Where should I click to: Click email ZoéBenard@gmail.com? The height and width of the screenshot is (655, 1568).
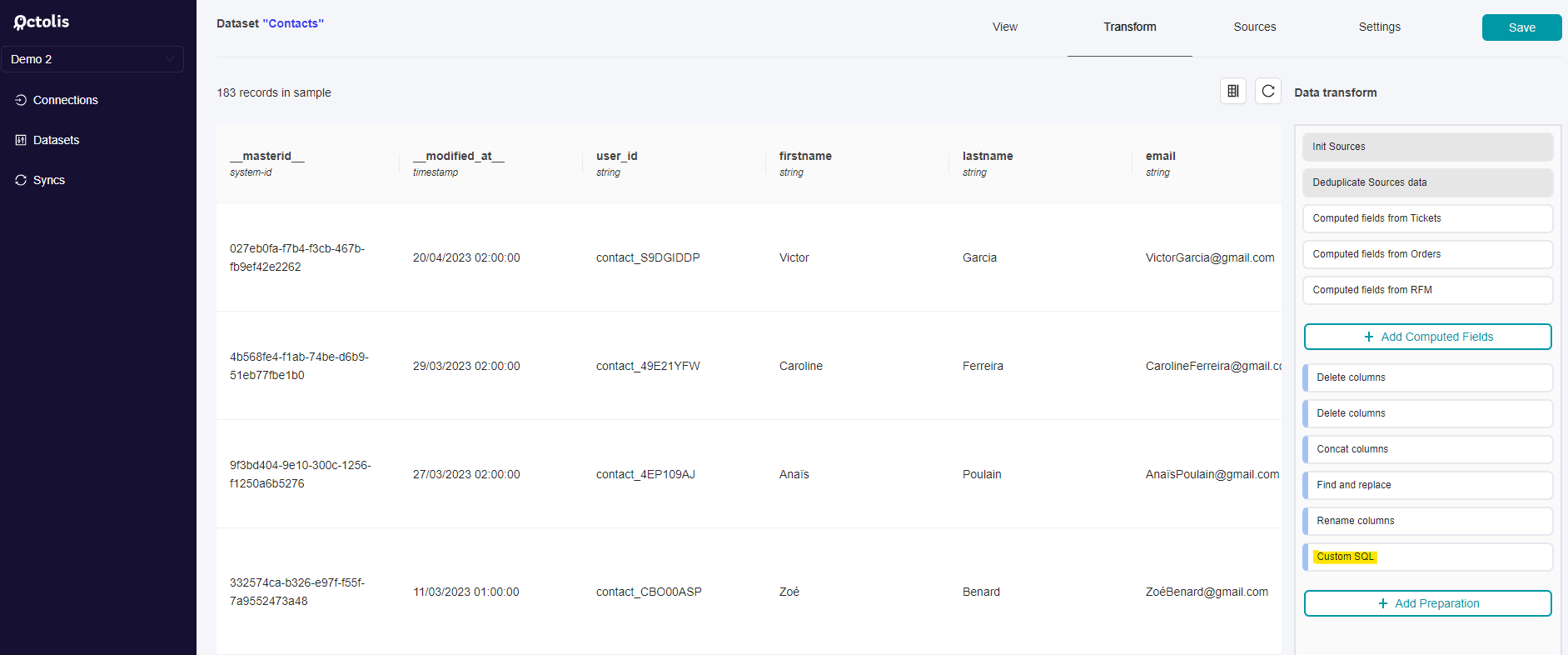pyautogui.click(x=1207, y=592)
